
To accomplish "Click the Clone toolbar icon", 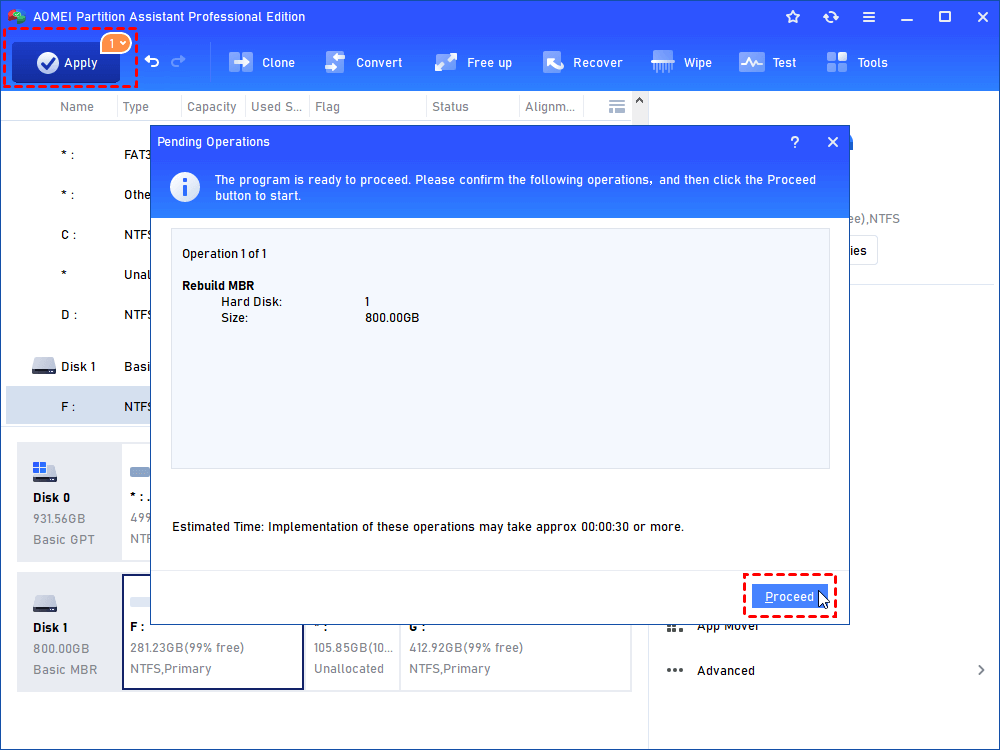I will point(241,62).
